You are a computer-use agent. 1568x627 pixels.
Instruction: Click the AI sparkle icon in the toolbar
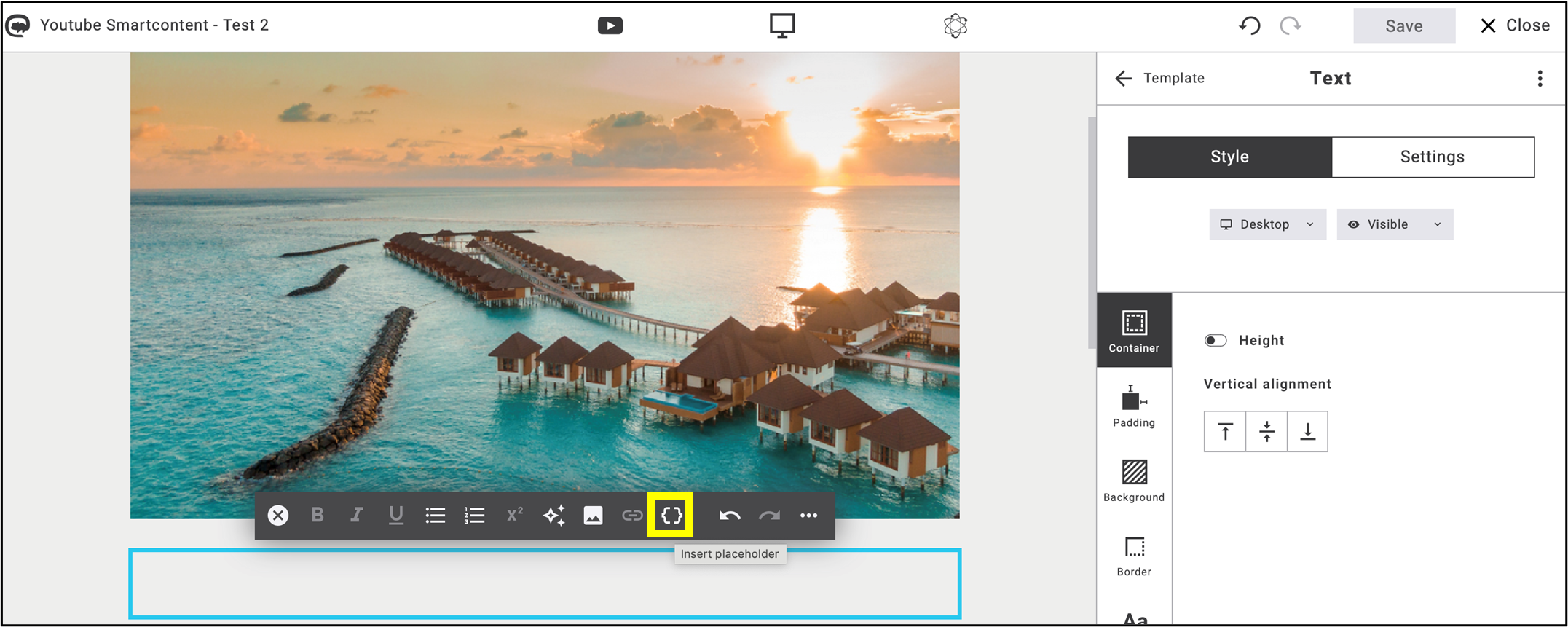point(554,516)
